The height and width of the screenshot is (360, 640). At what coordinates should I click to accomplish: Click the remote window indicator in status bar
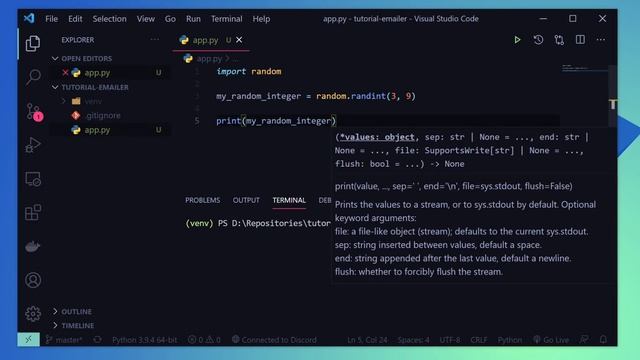[x=28, y=339]
